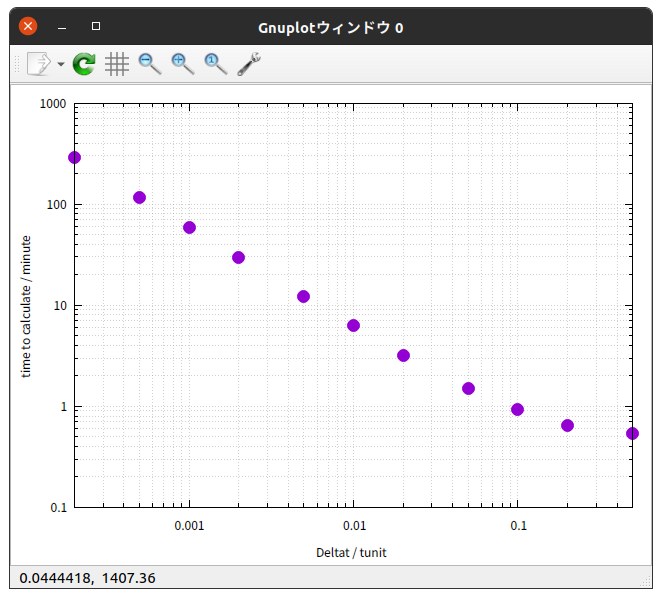Click the window resize grip in corner
Viewport: 662px width, 598px height.
[646, 582]
